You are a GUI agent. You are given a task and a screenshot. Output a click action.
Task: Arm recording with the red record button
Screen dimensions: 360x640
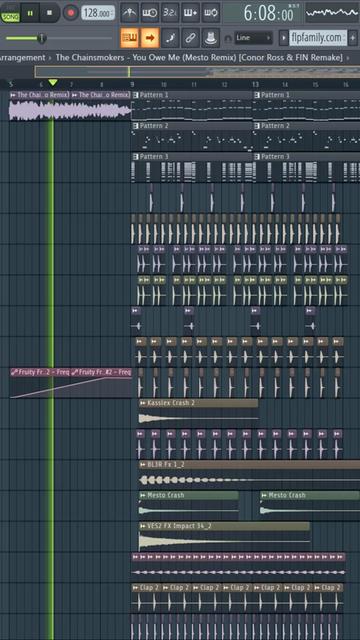click(71, 13)
